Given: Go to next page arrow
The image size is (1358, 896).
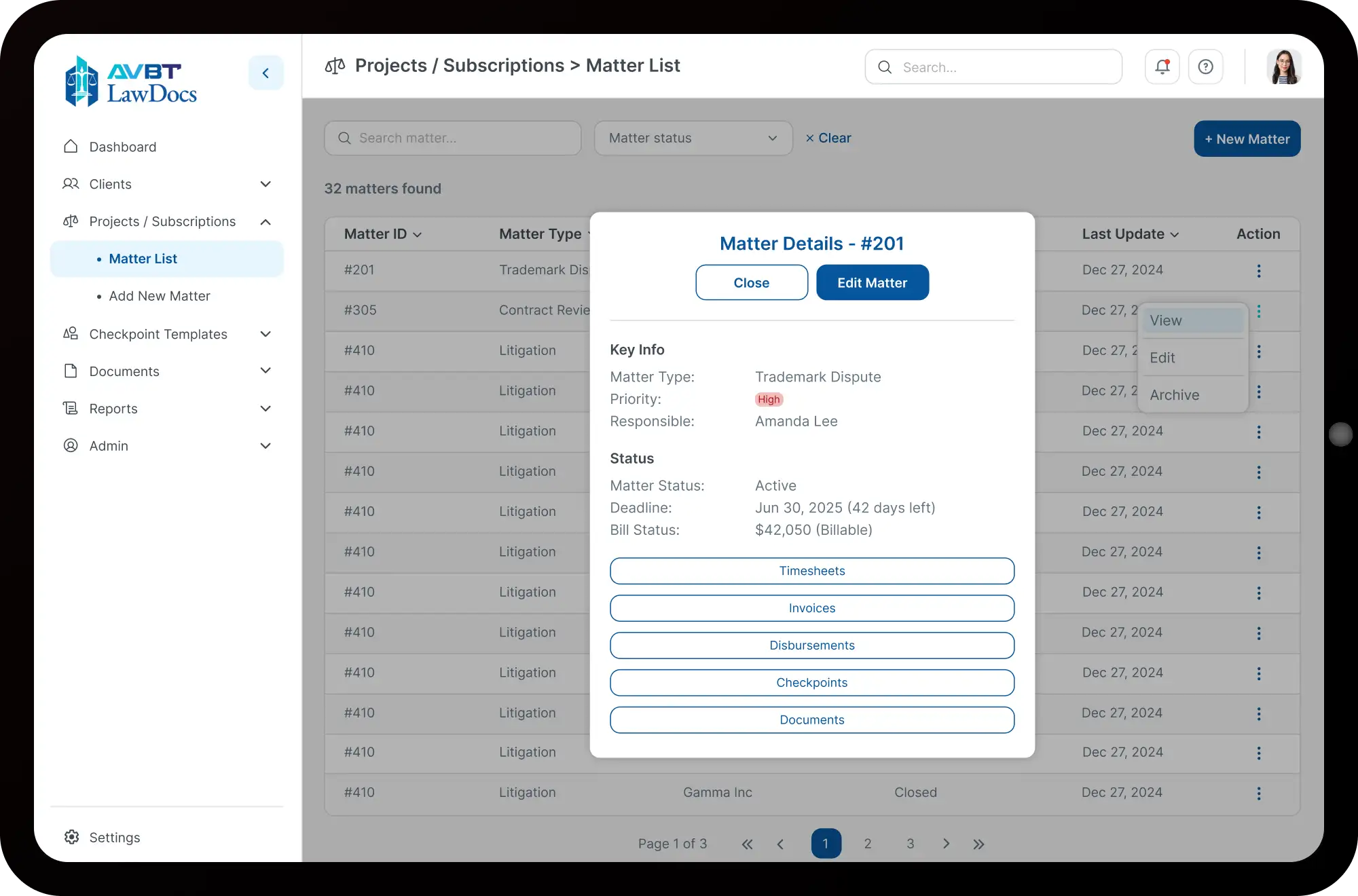Looking at the screenshot, I should (946, 844).
